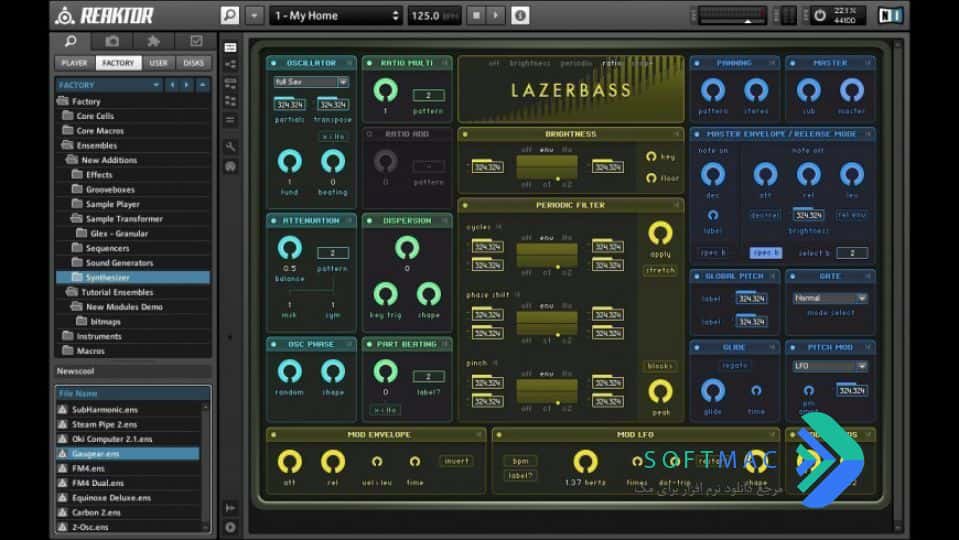959x540 pixels.
Task: Toggle the ATTENUATION module power dot
Action: pos(273,220)
